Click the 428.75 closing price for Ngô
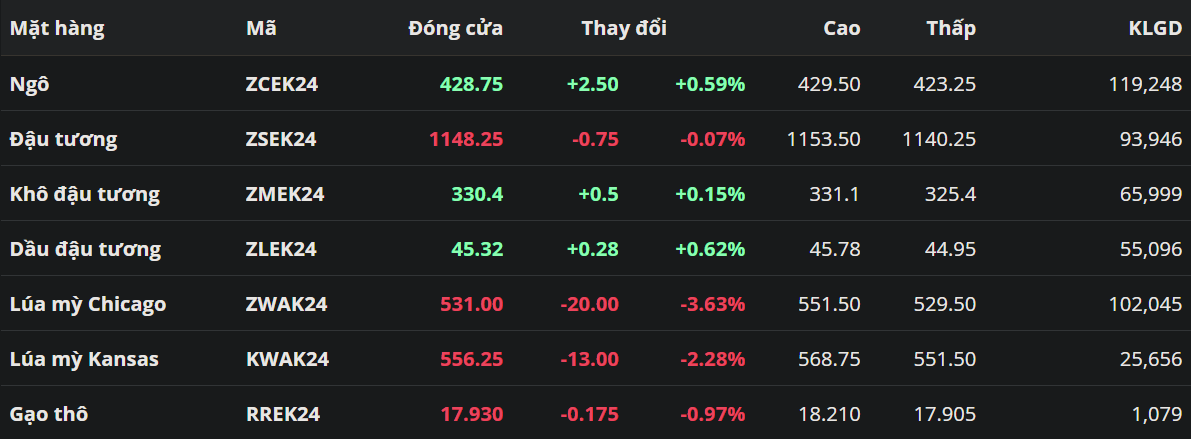 pyautogui.click(x=471, y=84)
